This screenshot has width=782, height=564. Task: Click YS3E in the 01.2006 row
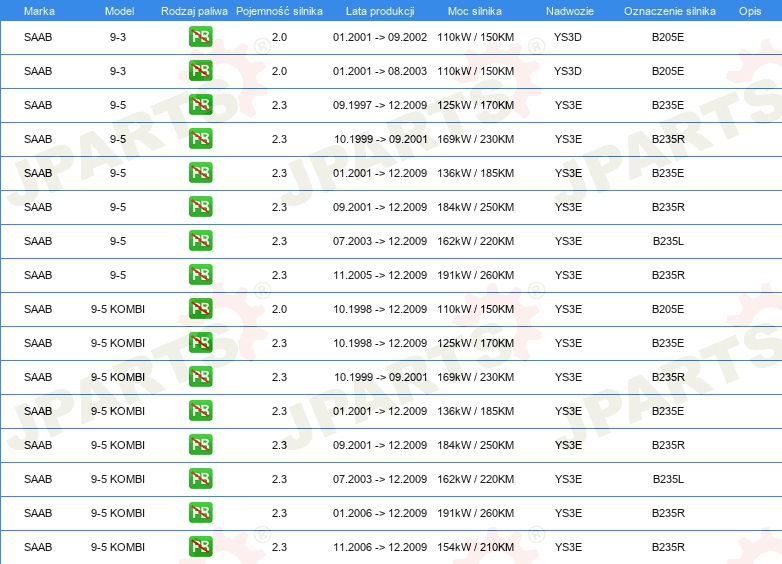568,513
